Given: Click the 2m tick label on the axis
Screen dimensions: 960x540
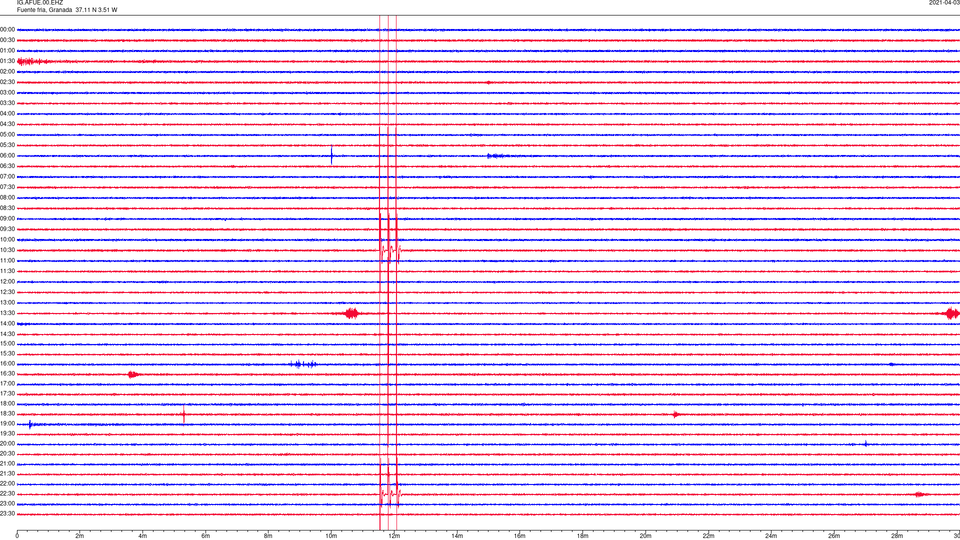Looking at the screenshot, I should click(80, 536).
